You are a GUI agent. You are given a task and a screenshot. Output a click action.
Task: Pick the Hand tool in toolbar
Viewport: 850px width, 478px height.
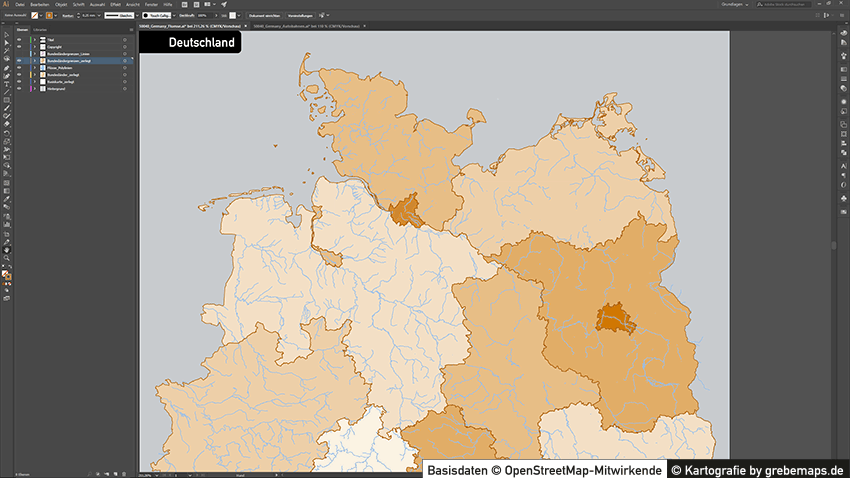(6, 249)
